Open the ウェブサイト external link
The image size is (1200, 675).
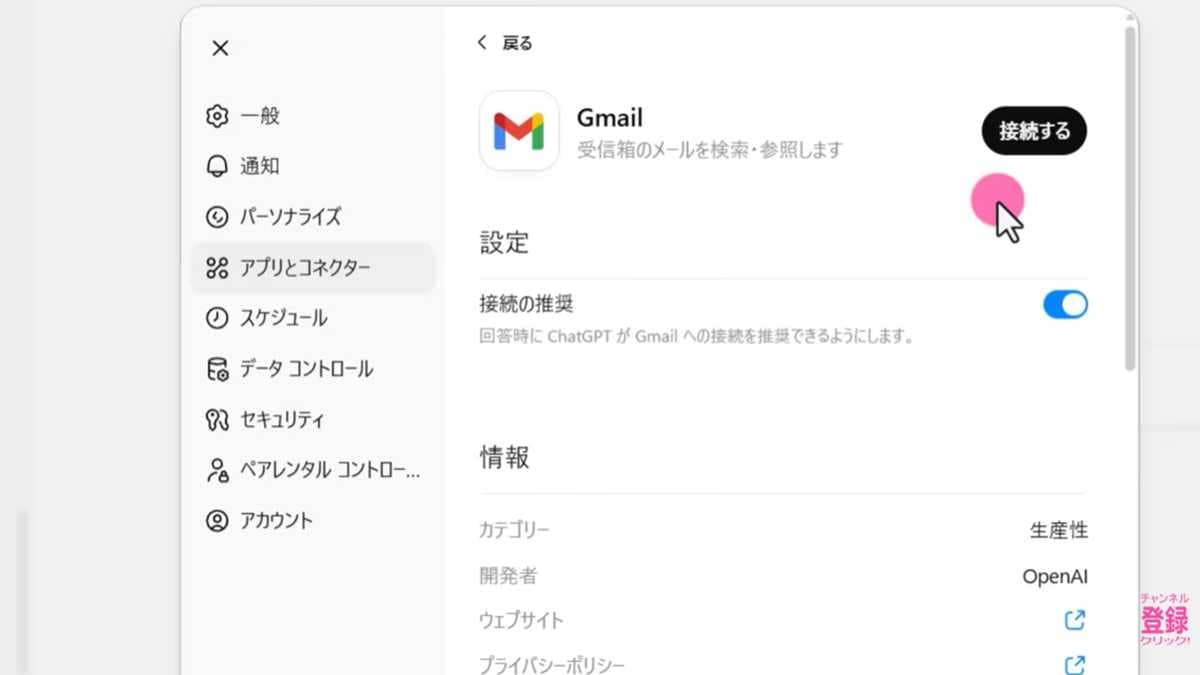point(1074,620)
